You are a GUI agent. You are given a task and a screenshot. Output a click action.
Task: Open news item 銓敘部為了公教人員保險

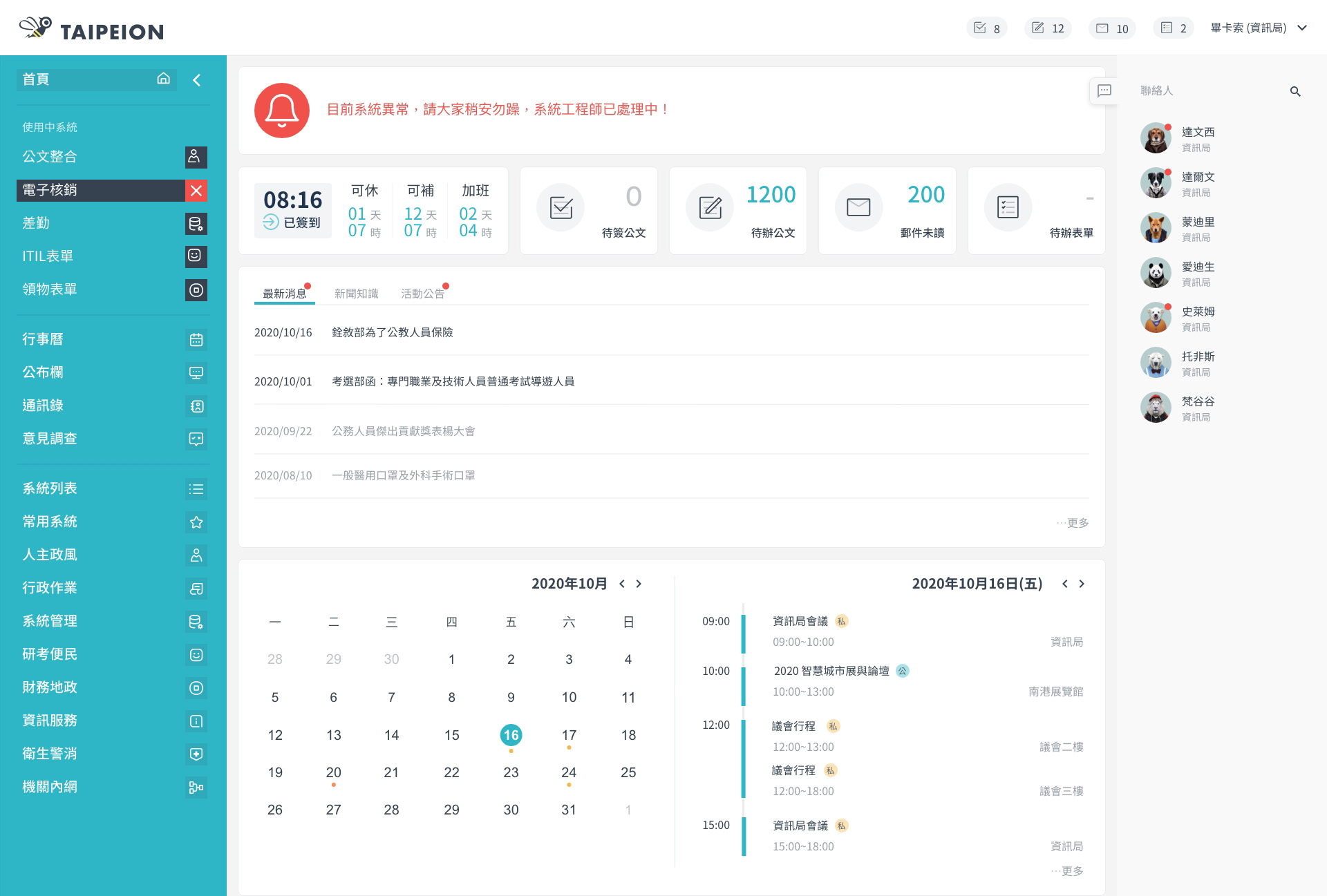tap(392, 332)
